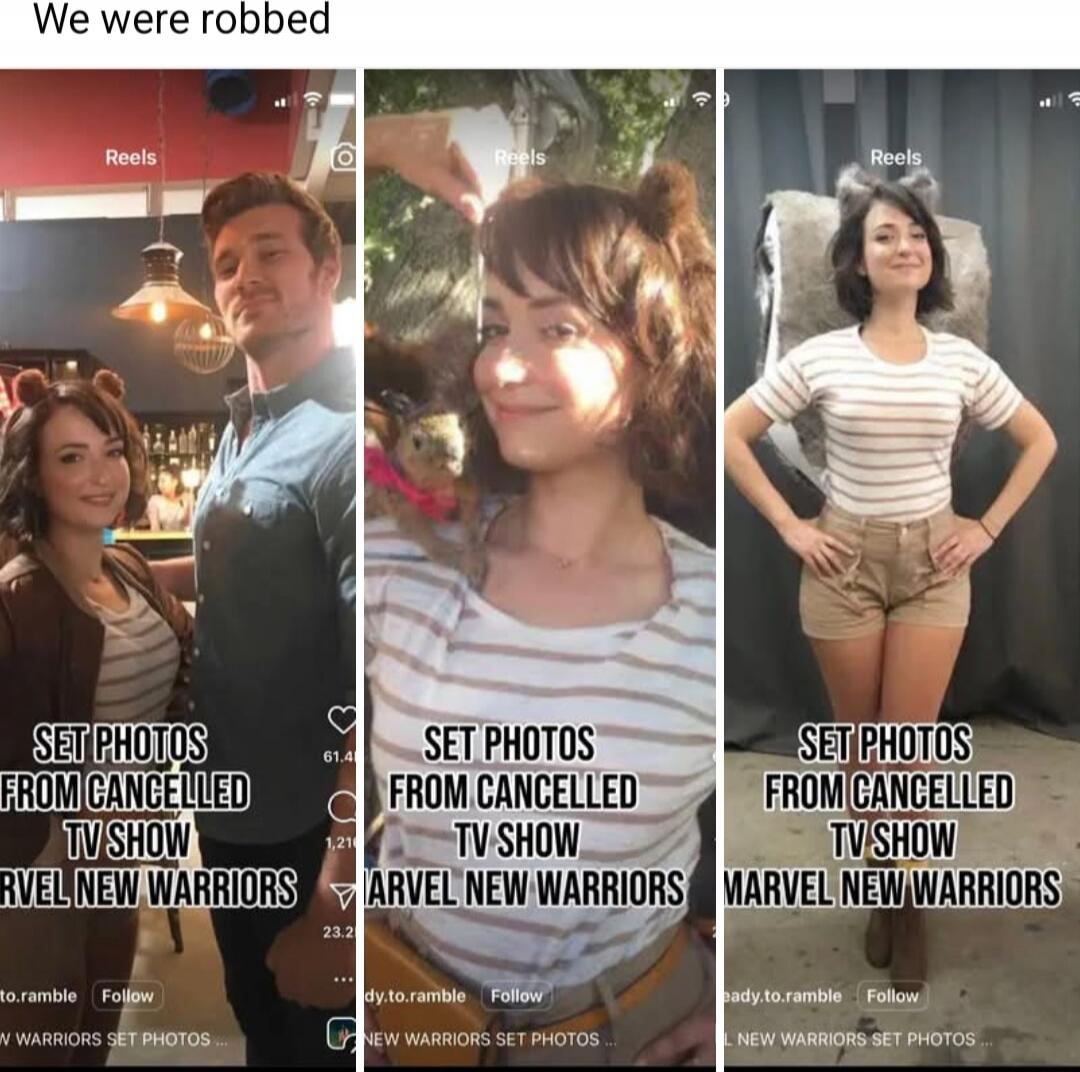The height and width of the screenshot is (1072, 1080).
Task: Tap the audio thumbnail icon on first reel
Action: pos(342,1032)
